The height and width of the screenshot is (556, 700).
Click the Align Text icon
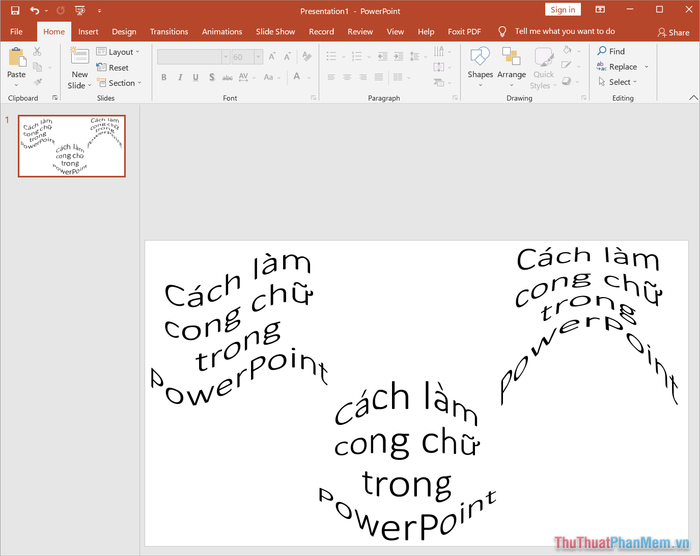click(439, 67)
